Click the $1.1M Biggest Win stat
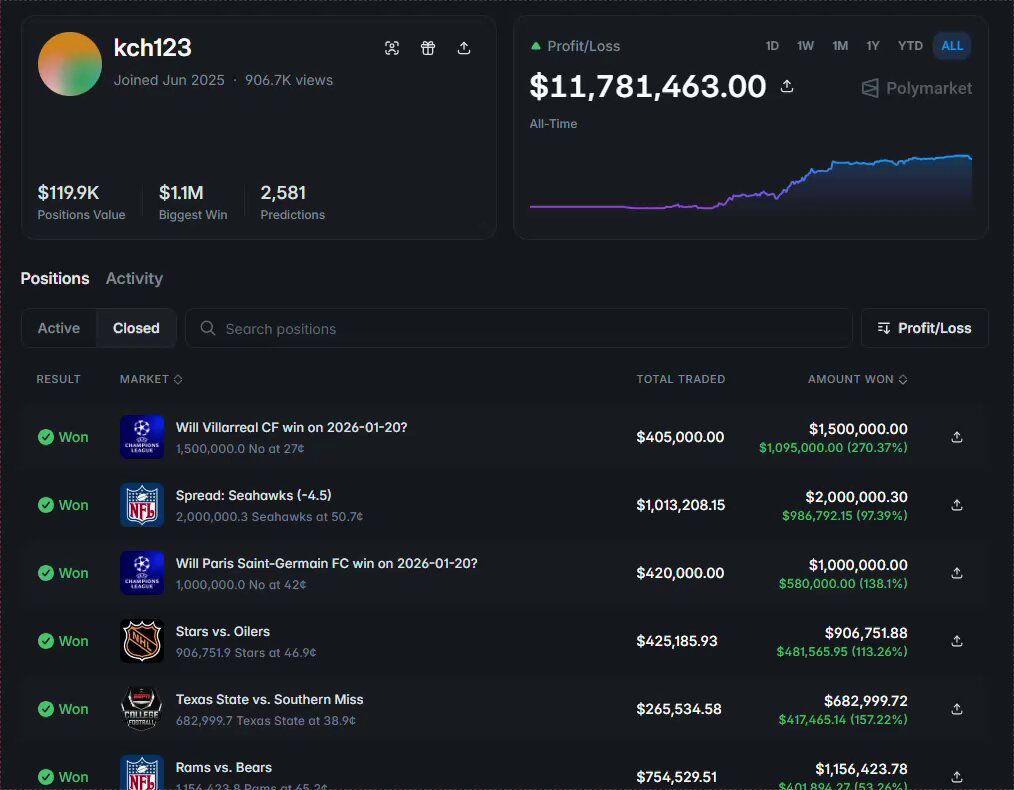1014x790 pixels. 193,202
